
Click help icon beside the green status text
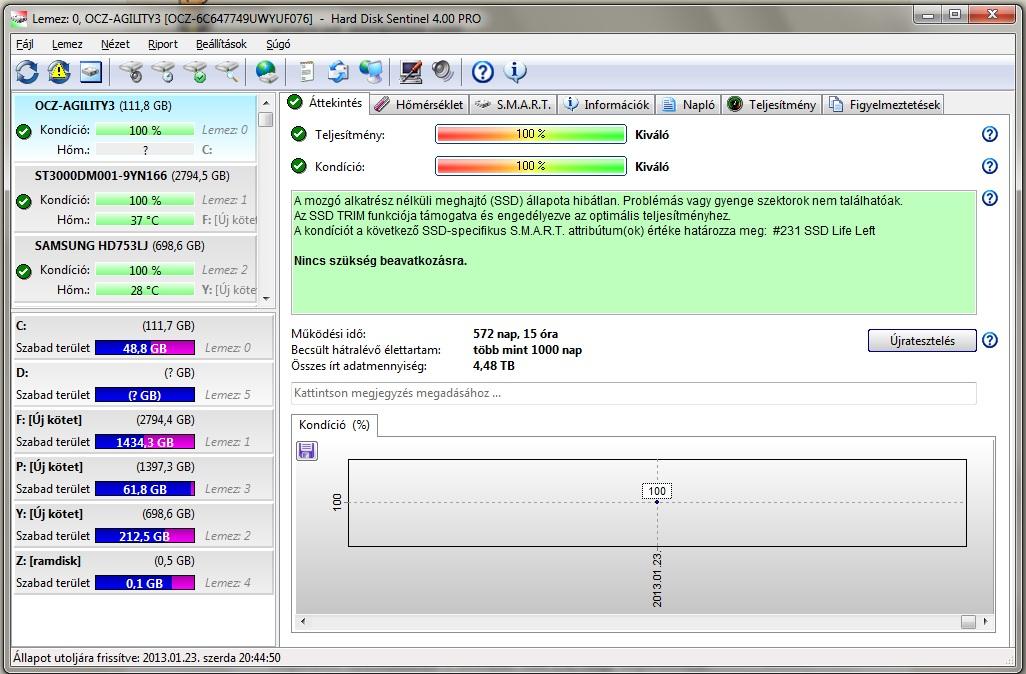click(x=990, y=198)
